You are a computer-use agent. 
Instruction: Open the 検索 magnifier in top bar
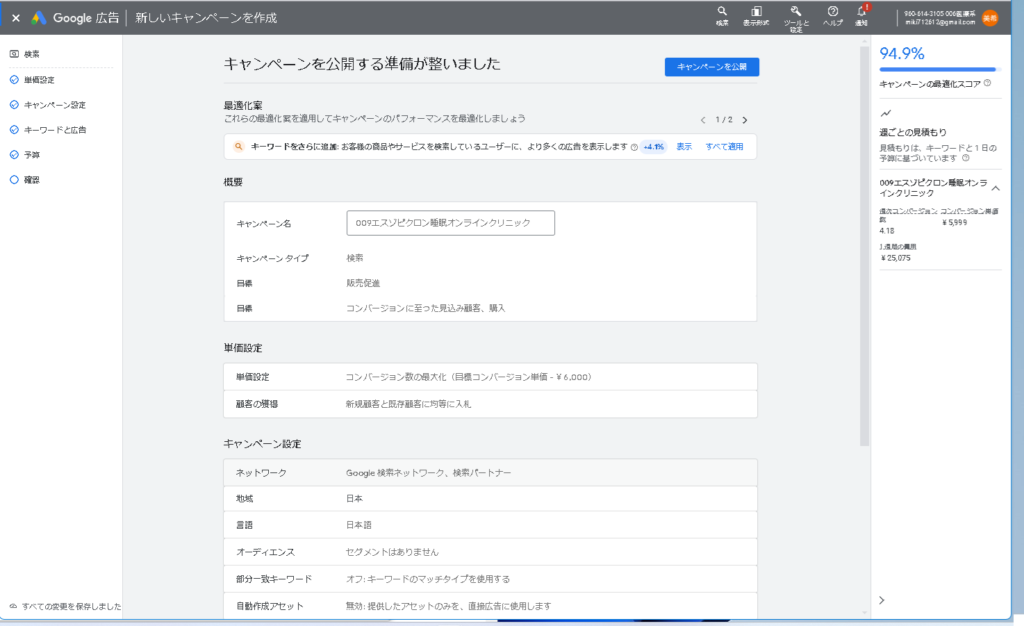(722, 16)
